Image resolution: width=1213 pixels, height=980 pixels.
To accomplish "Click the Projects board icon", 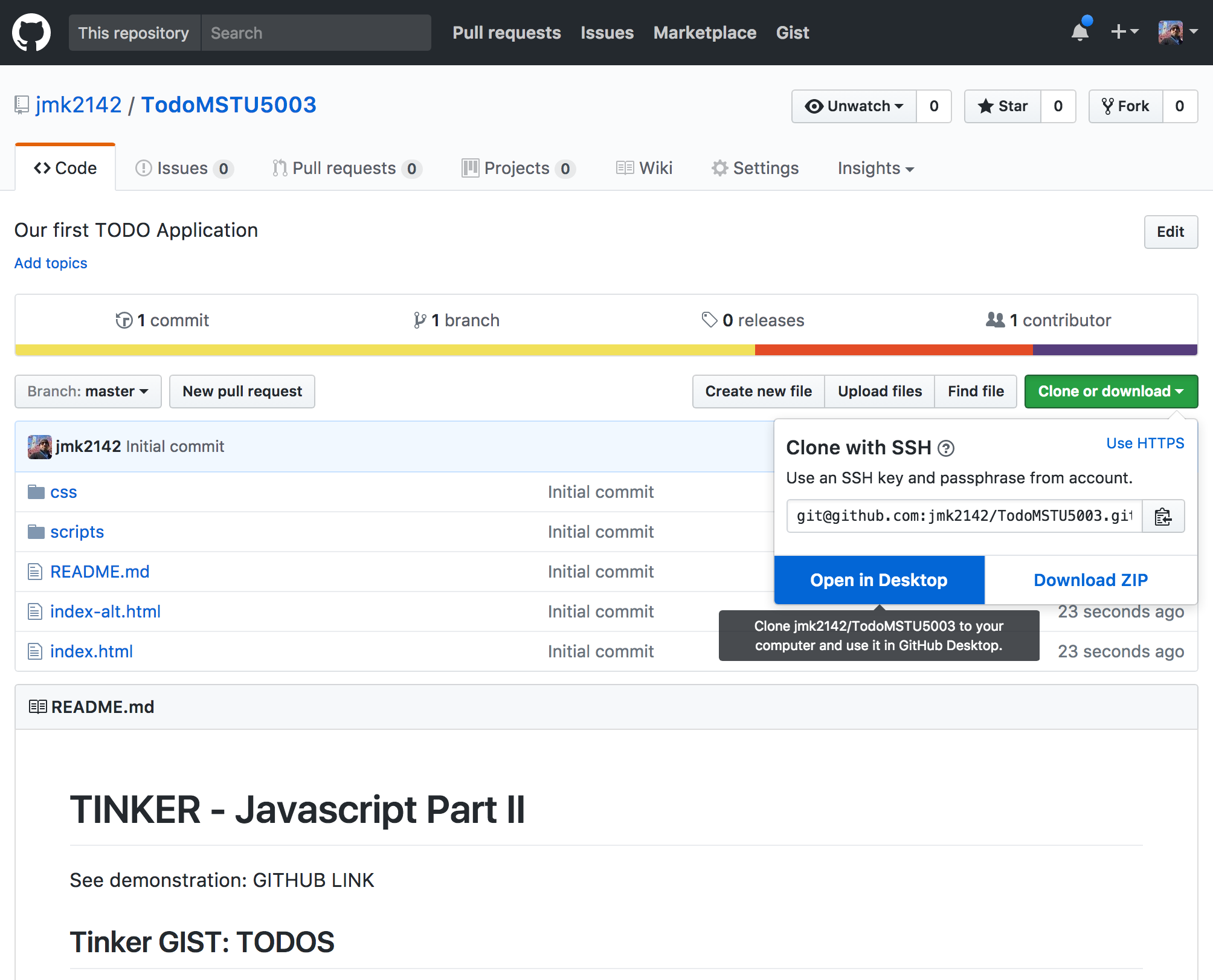I will pyautogui.click(x=470, y=168).
